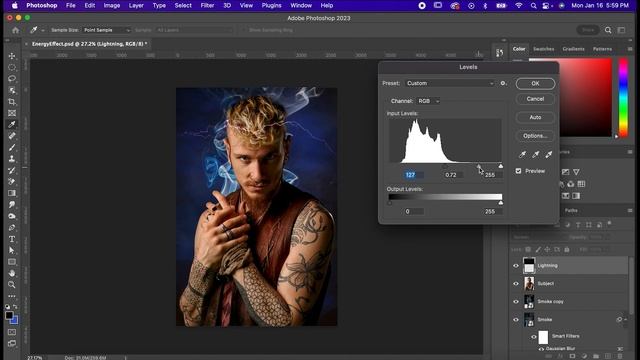The width and height of the screenshot is (640, 360).
Task: Pick the gray point eyedropper in Levels
Action: pyautogui.click(x=536, y=154)
